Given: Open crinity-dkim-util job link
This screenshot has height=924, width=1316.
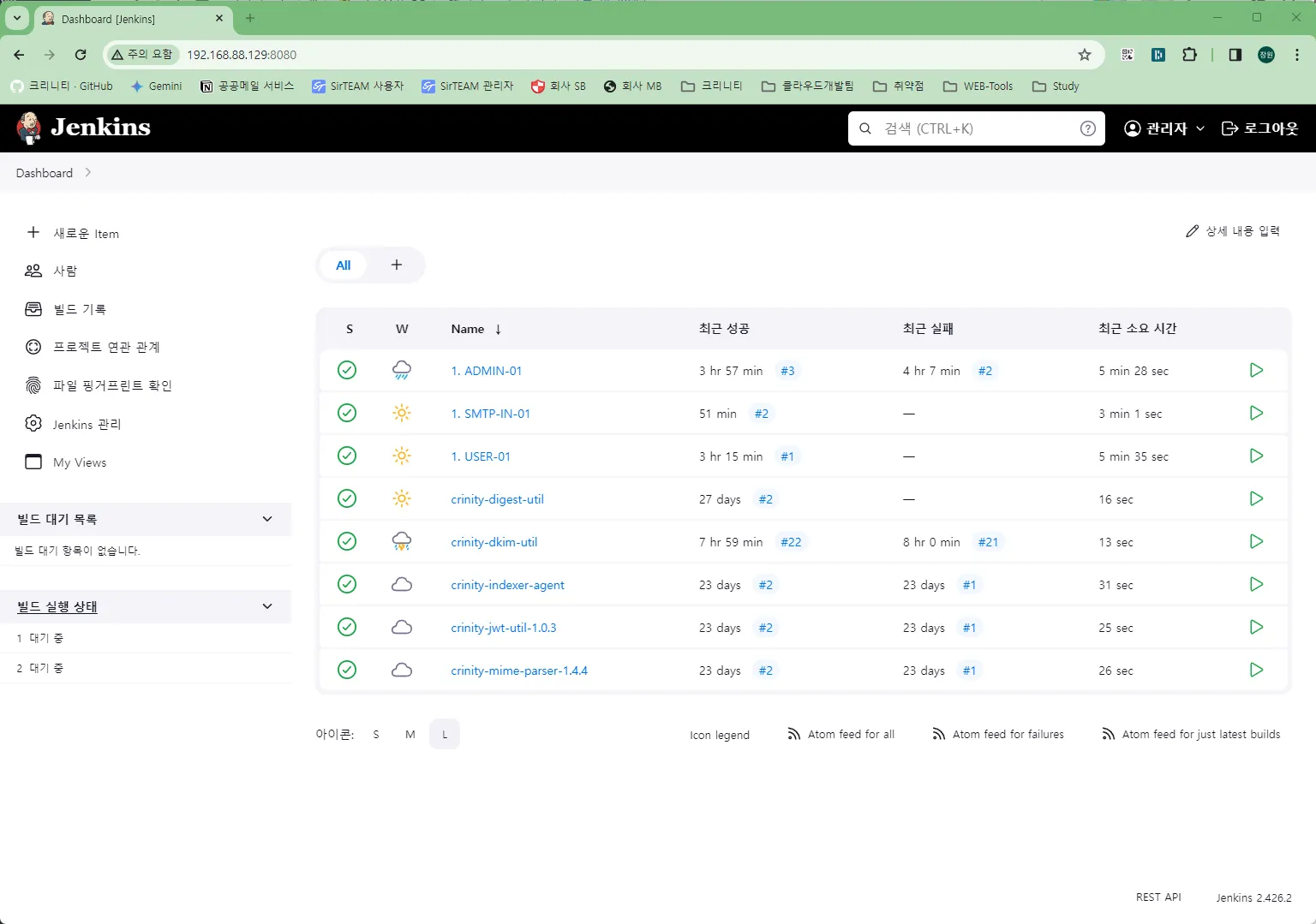Looking at the screenshot, I should (x=494, y=542).
